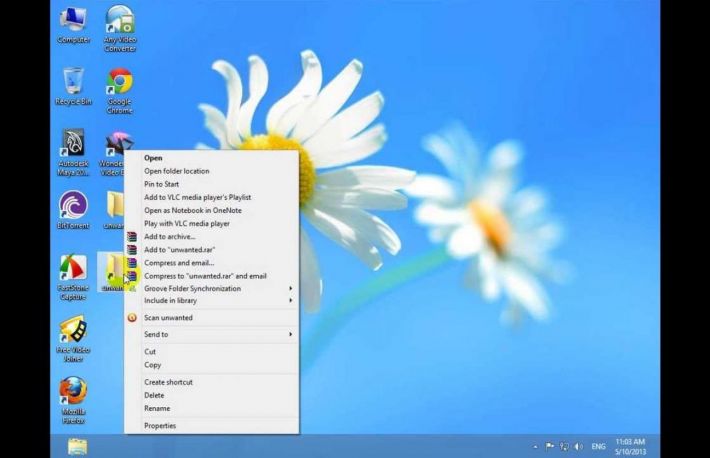
Task: Open File Explorer from the taskbar
Action: tap(77, 446)
